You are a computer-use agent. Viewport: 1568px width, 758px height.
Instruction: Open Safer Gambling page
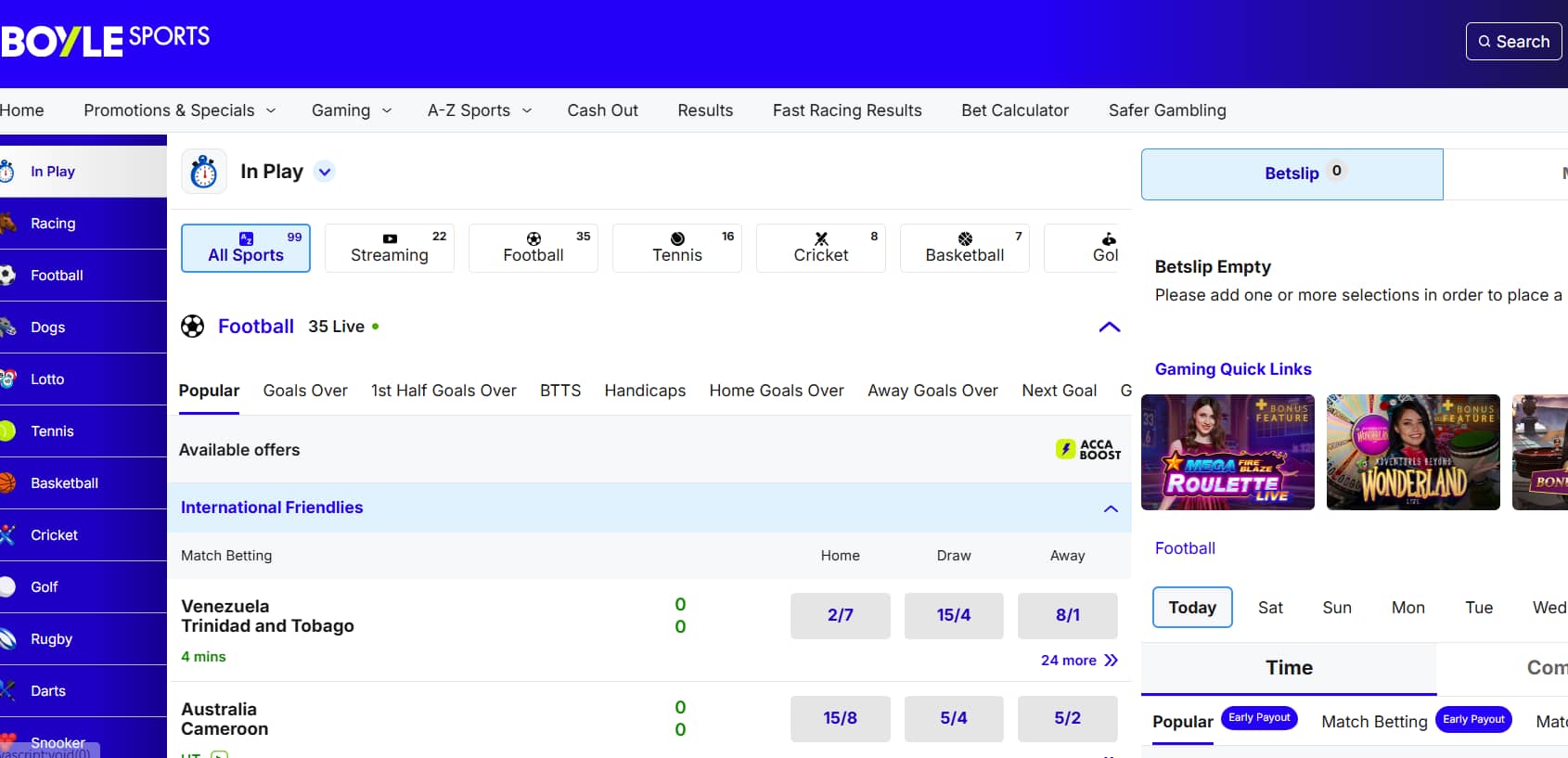pos(1167,110)
